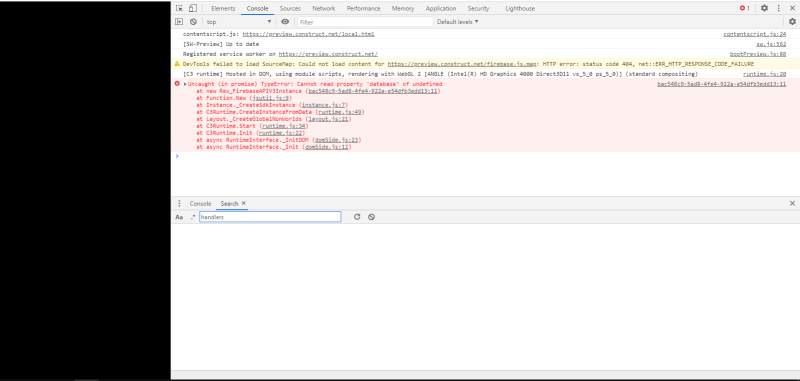Switch to the Console tab

pos(257,9)
